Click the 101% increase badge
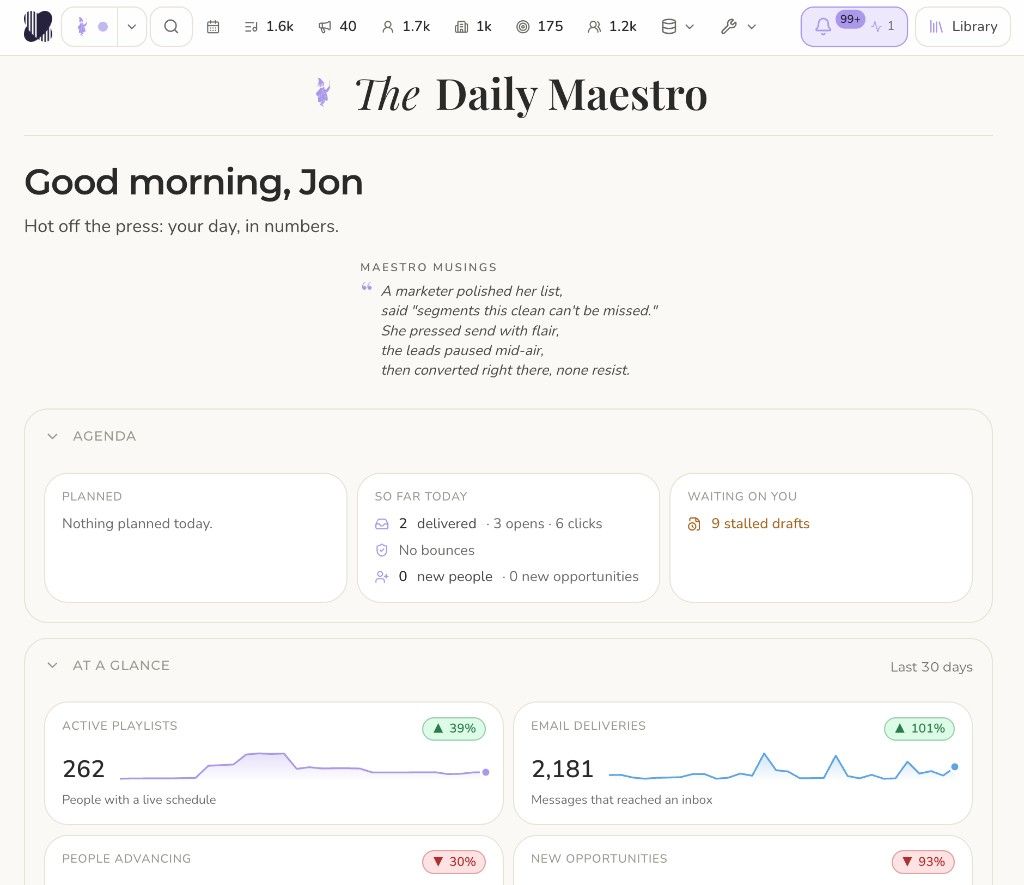Viewport: 1024px width, 885px height. pos(919,728)
